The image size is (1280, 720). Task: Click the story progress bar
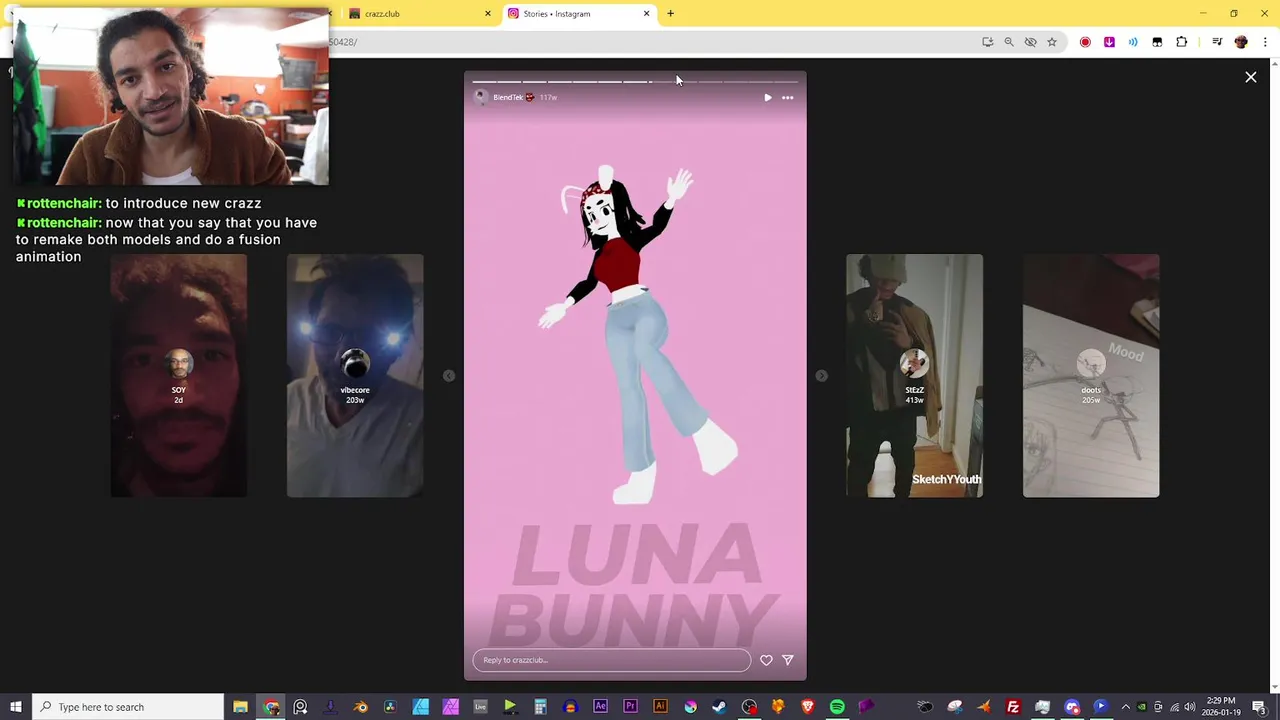[x=635, y=82]
